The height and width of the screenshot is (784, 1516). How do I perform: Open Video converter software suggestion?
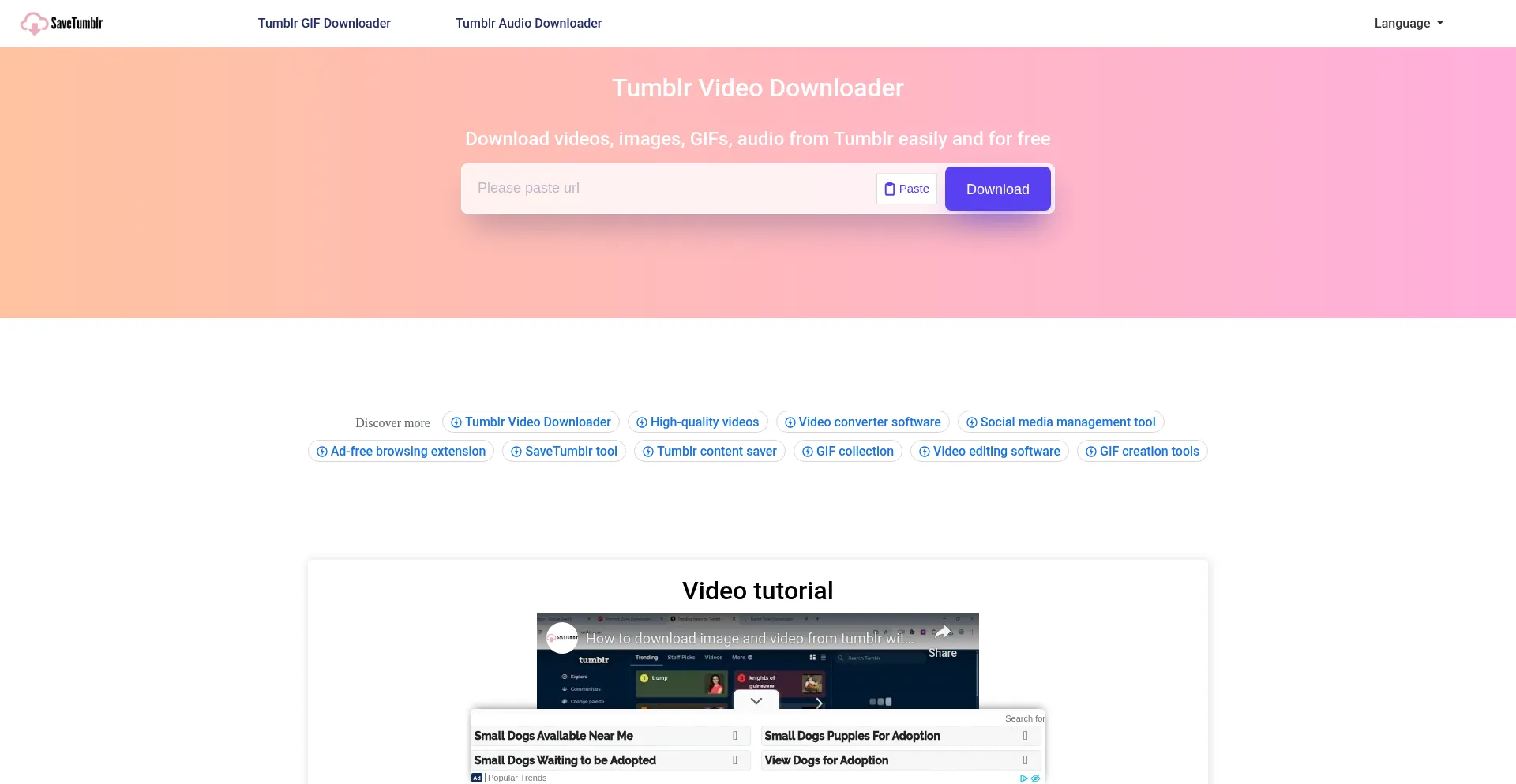click(862, 422)
